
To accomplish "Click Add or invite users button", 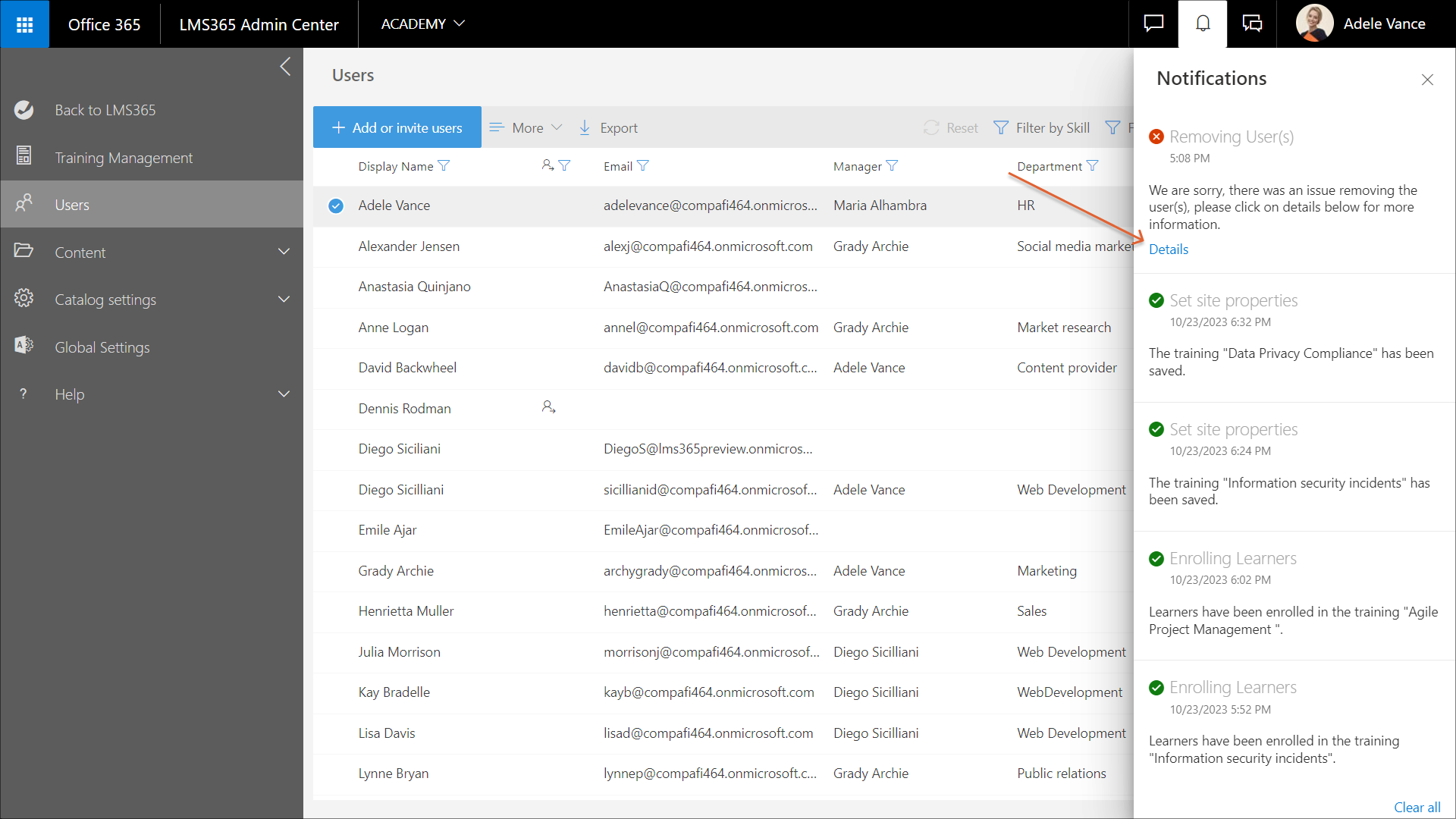I will click(397, 128).
